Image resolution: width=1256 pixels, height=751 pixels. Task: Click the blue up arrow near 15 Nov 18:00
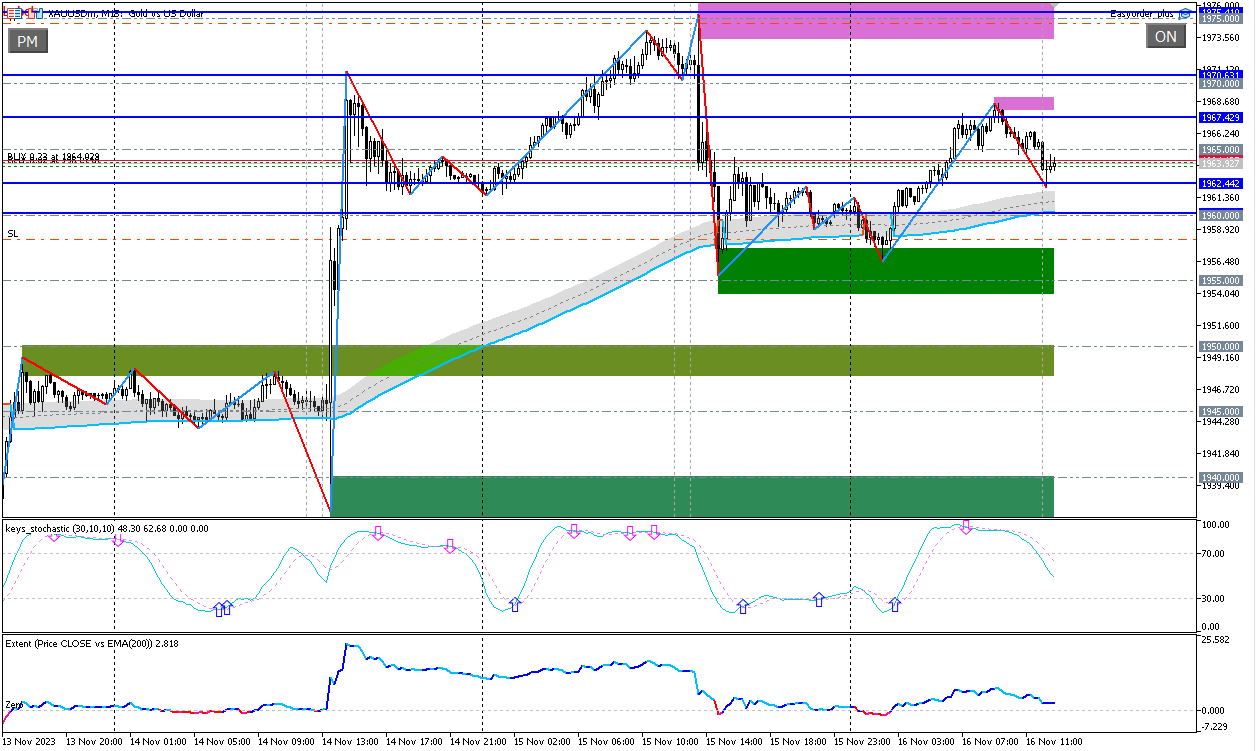818,599
